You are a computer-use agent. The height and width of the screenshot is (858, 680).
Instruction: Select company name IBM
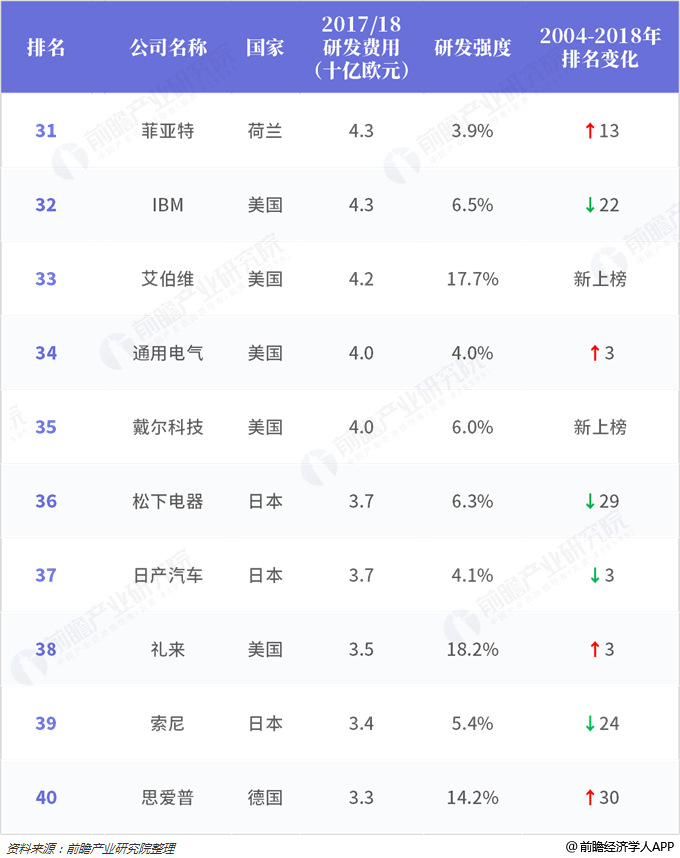click(168, 205)
